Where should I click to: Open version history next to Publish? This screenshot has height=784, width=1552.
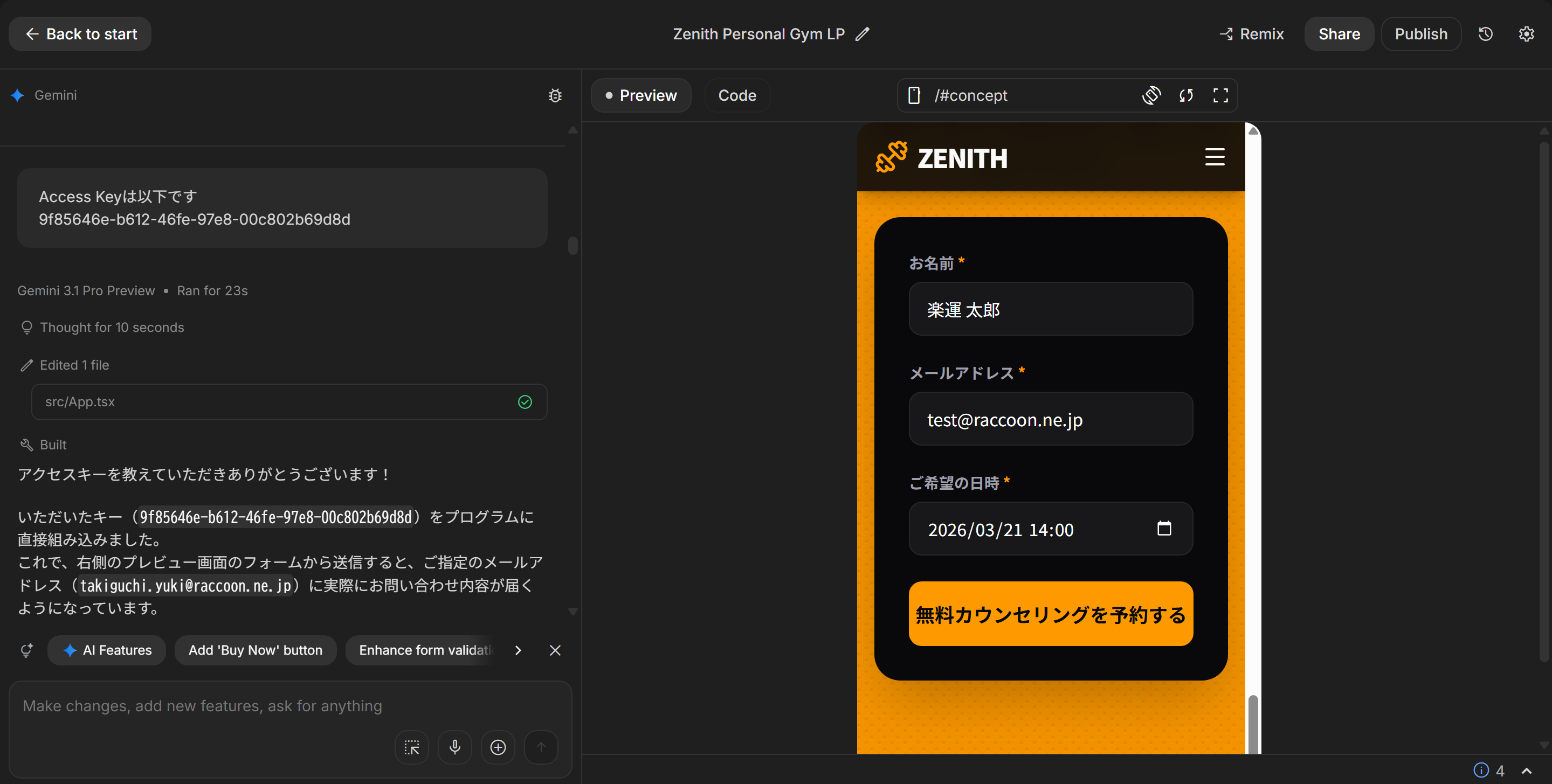pos(1485,34)
